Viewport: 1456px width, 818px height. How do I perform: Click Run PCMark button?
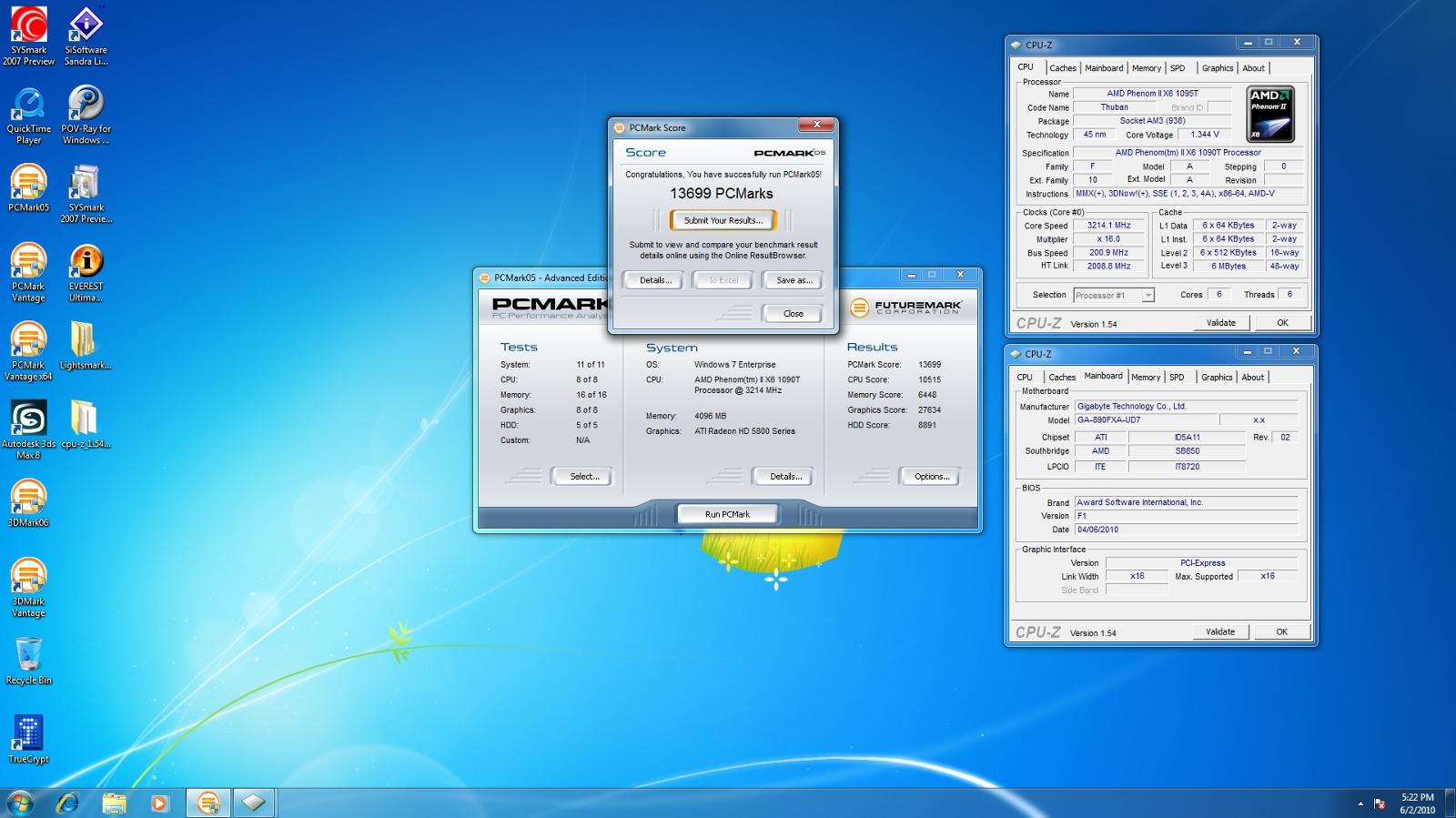point(727,515)
